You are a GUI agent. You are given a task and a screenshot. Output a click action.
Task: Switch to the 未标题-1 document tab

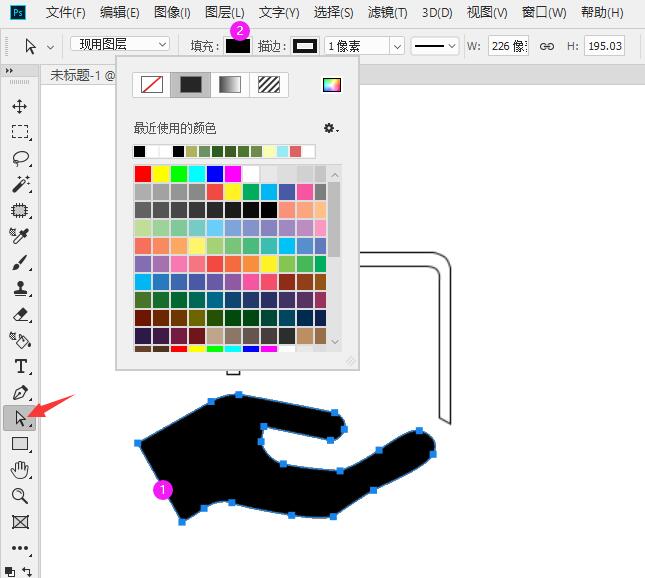(x=81, y=75)
